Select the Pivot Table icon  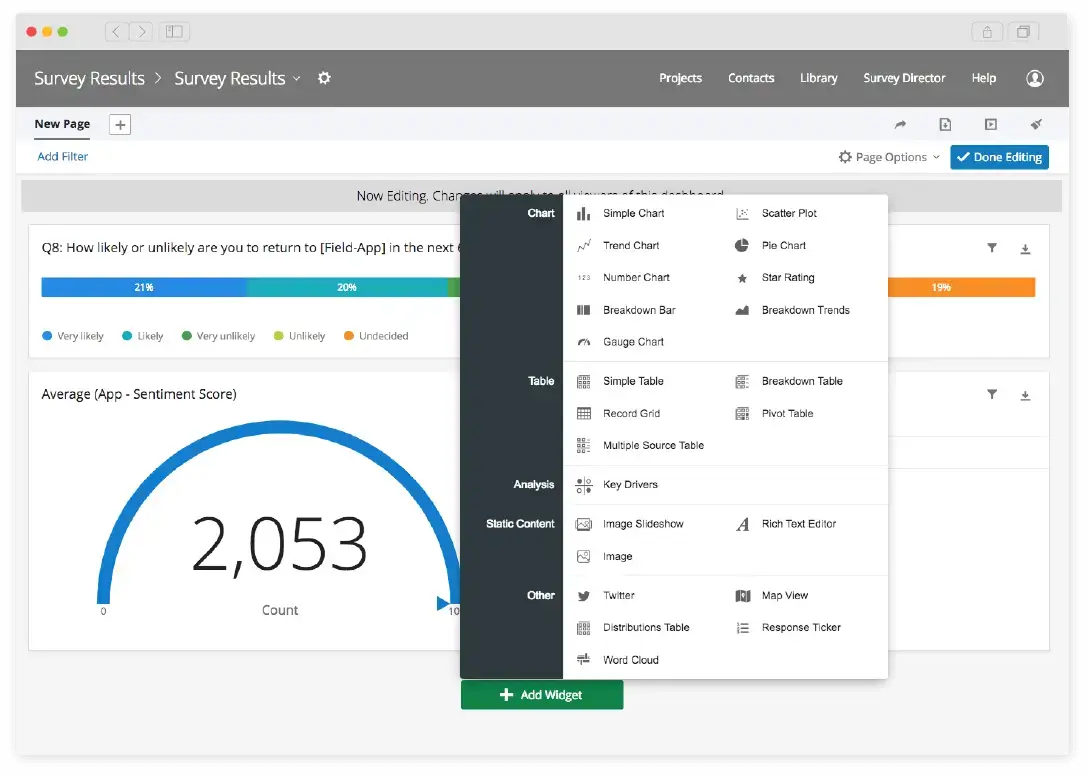[x=742, y=414]
